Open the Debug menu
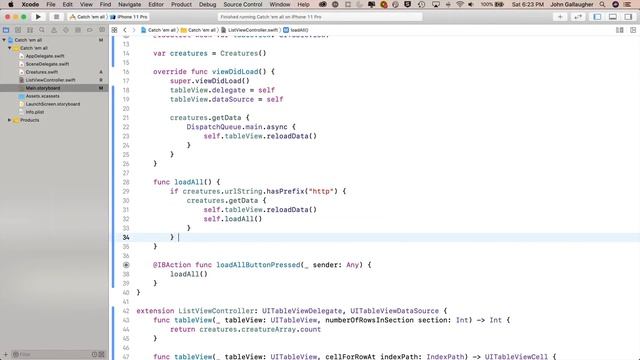The height and width of the screenshot is (360, 640). 207,4
